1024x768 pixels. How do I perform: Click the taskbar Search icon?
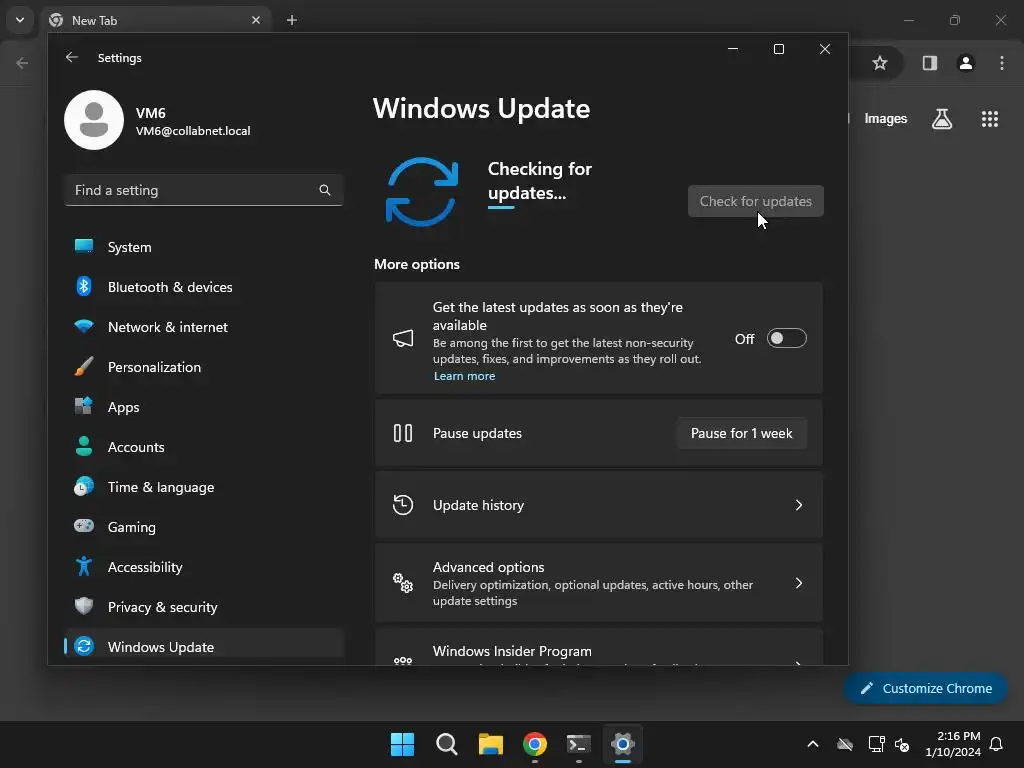[x=447, y=744]
